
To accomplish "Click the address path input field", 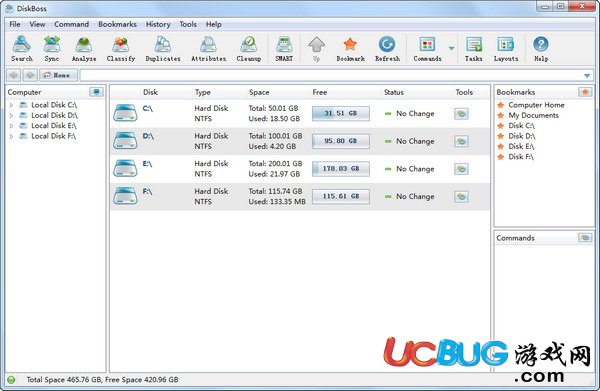I will tap(331, 75).
